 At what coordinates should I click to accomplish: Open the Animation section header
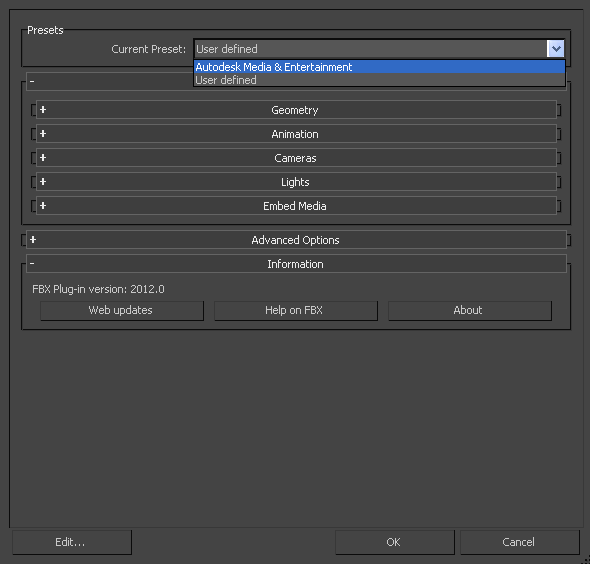pyautogui.click(x=296, y=134)
